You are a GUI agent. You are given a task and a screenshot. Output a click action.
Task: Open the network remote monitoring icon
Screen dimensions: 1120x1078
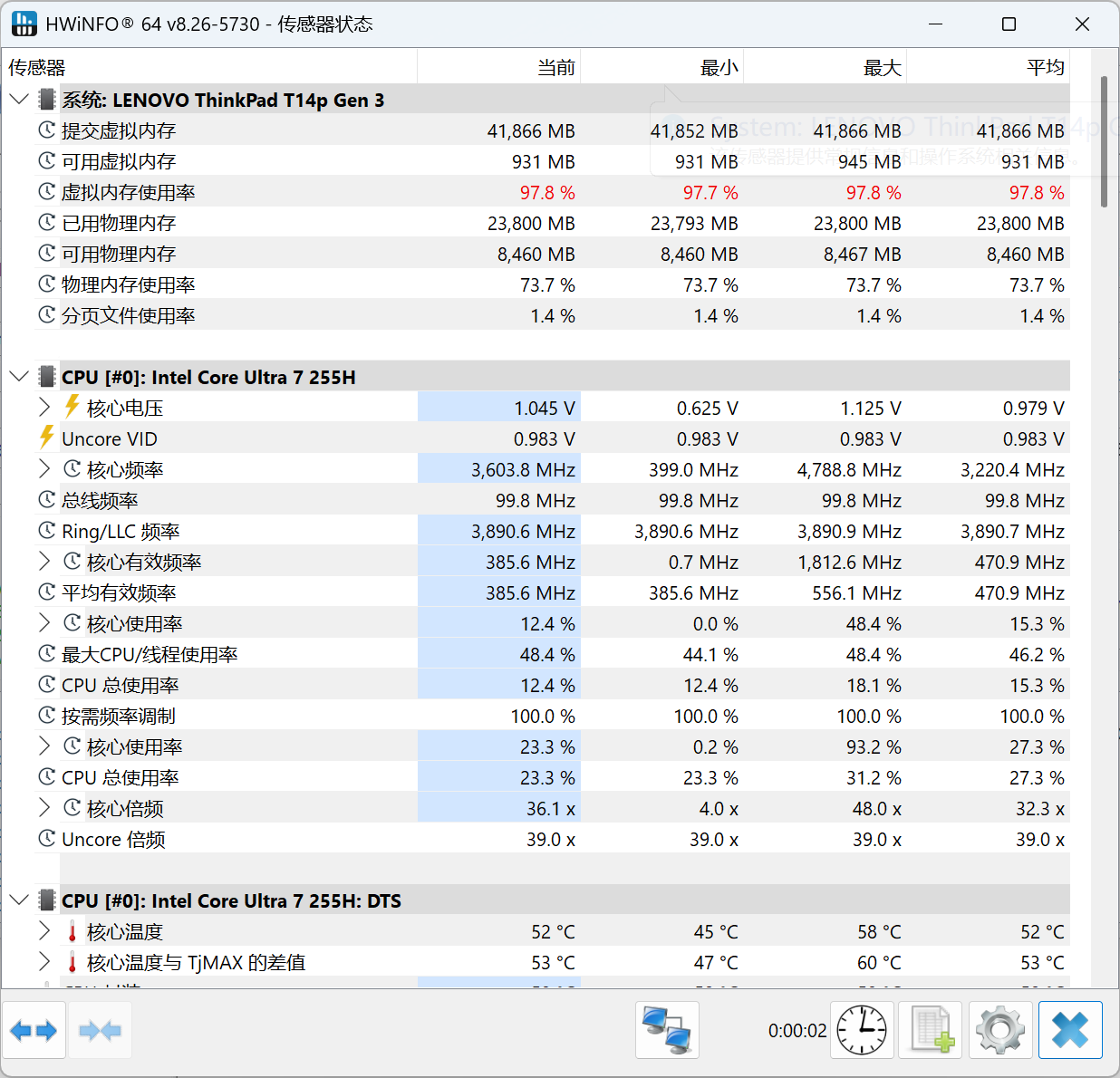coord(667,1030)
